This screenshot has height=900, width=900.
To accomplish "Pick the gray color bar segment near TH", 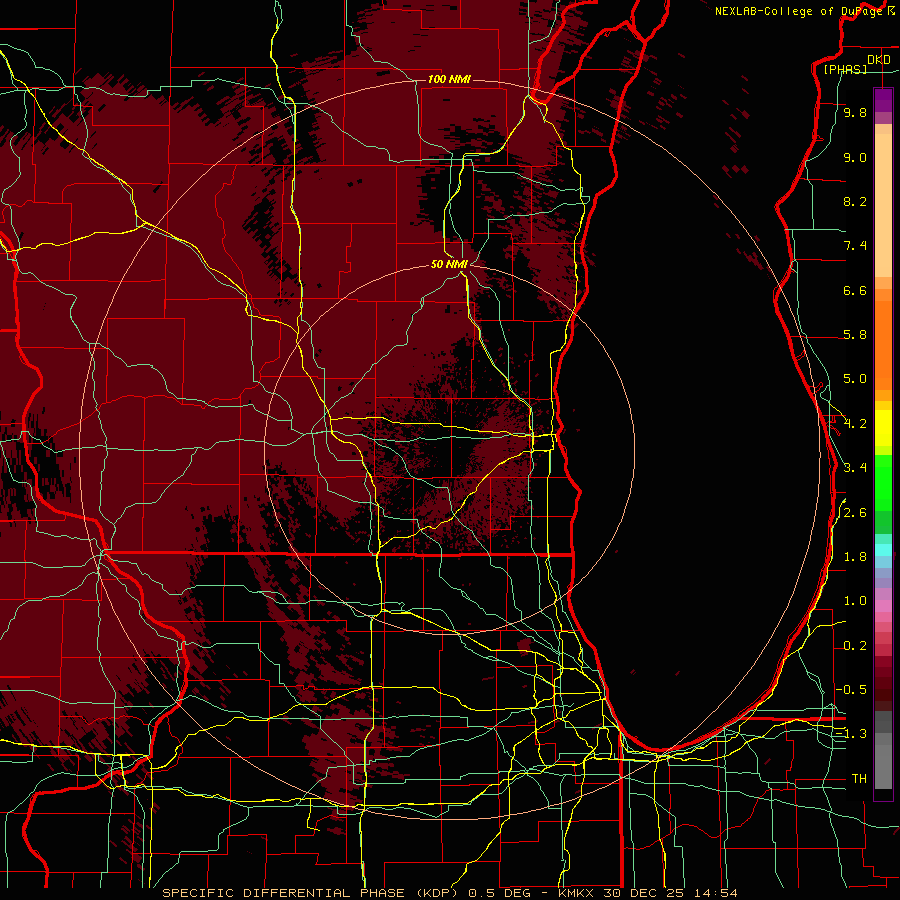I will [x=883, y=766].
